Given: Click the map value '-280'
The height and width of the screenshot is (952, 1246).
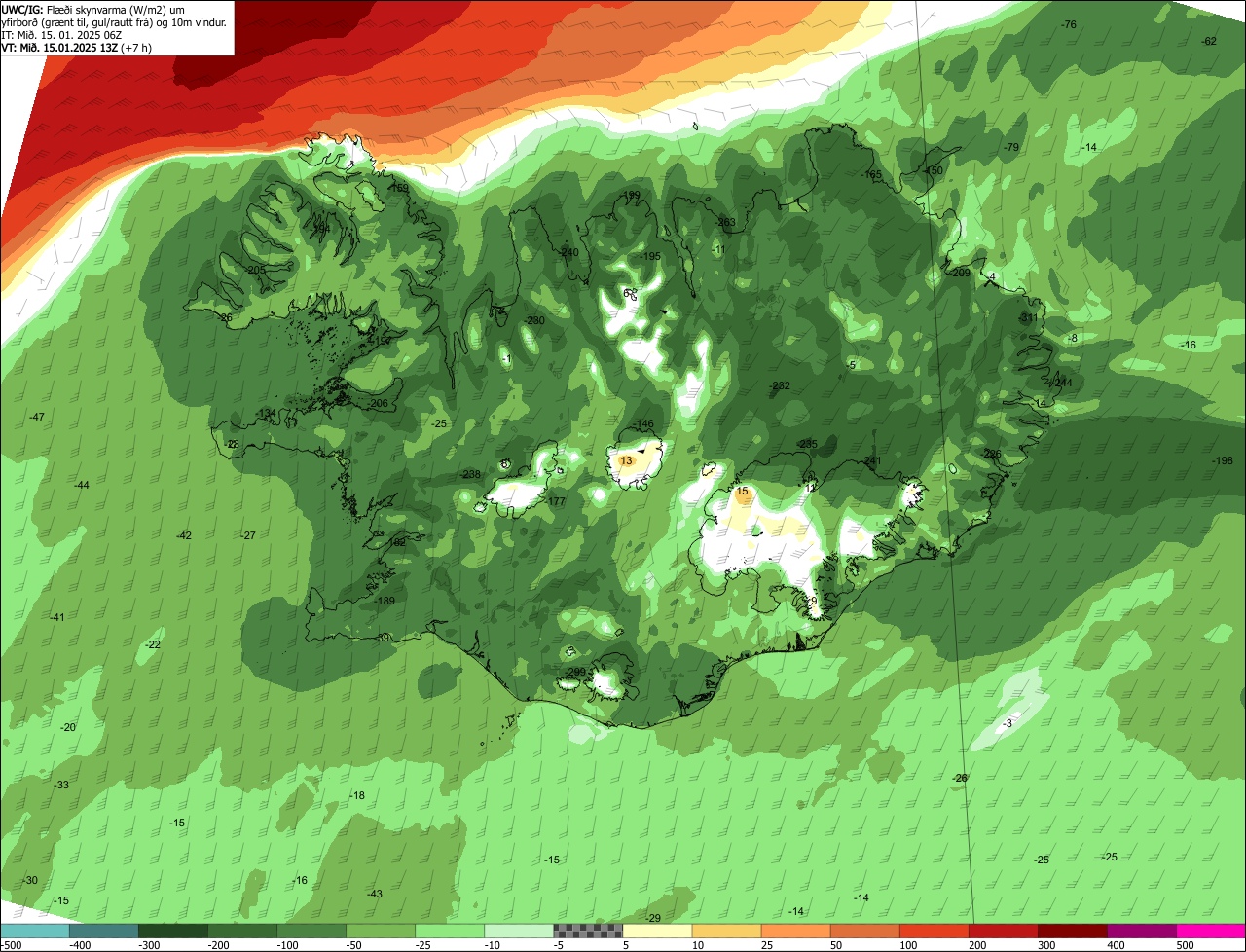Looking at the screenshot, I should (534, 320).
